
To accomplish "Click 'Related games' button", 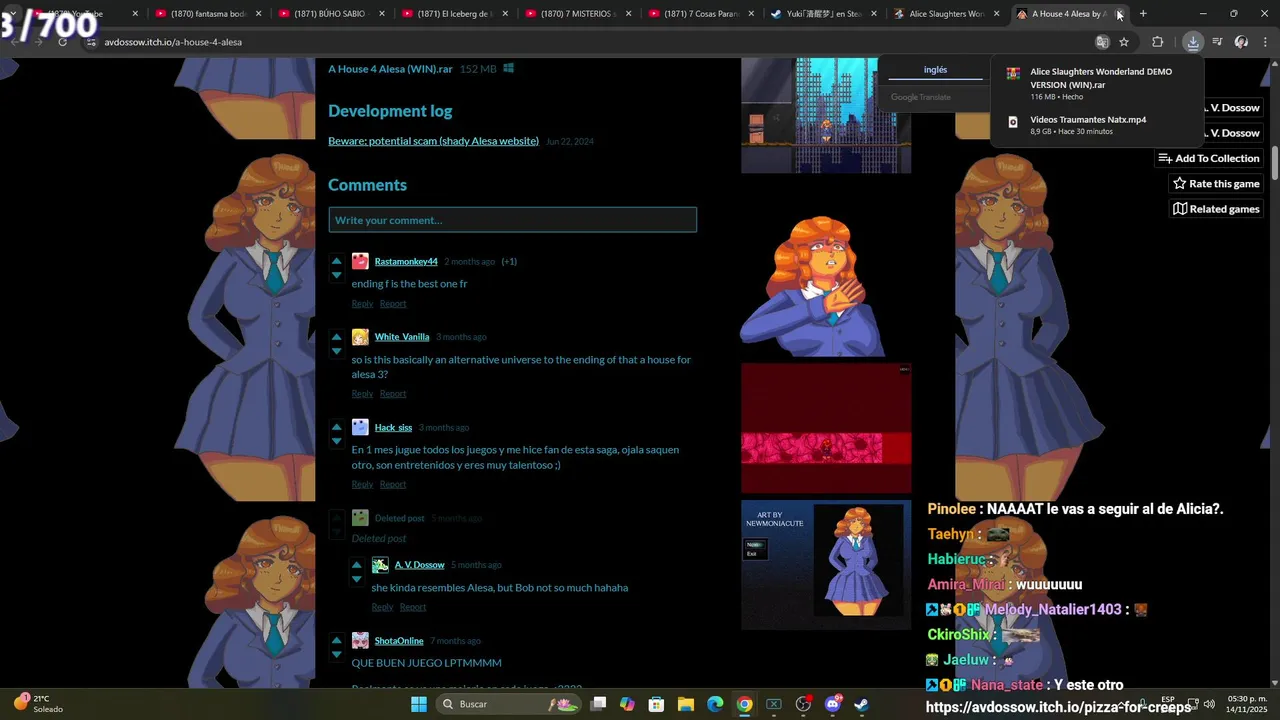I will [x=1216, y=209].
